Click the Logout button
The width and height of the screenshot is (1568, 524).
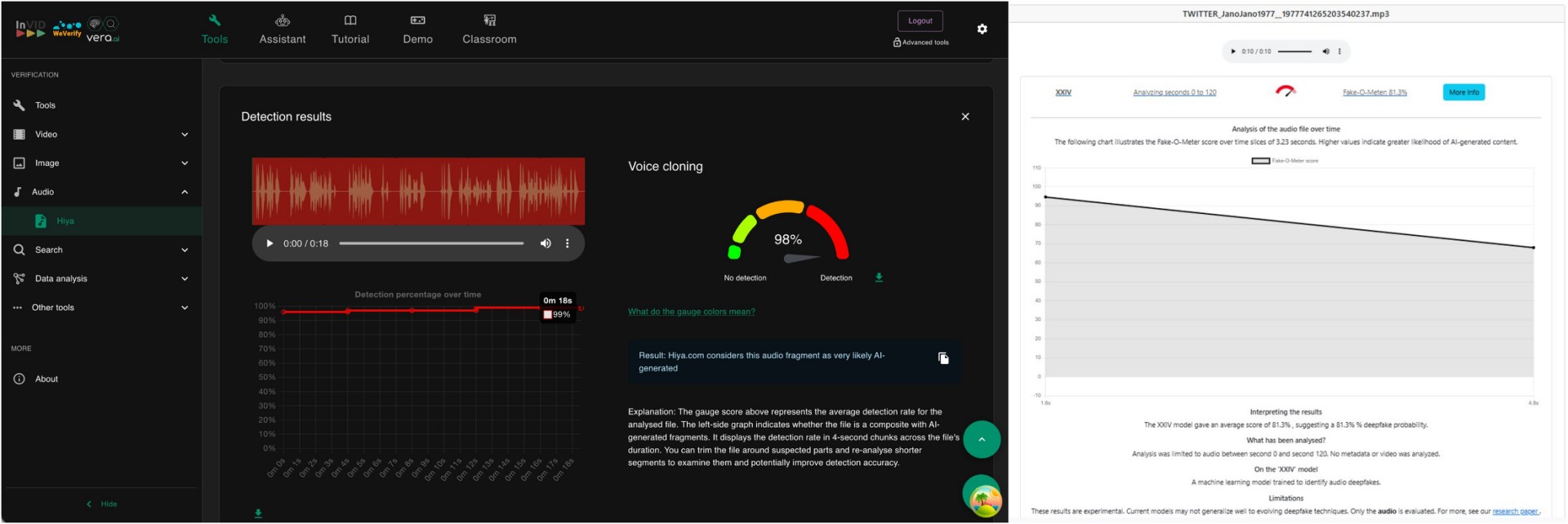point(920,21)
